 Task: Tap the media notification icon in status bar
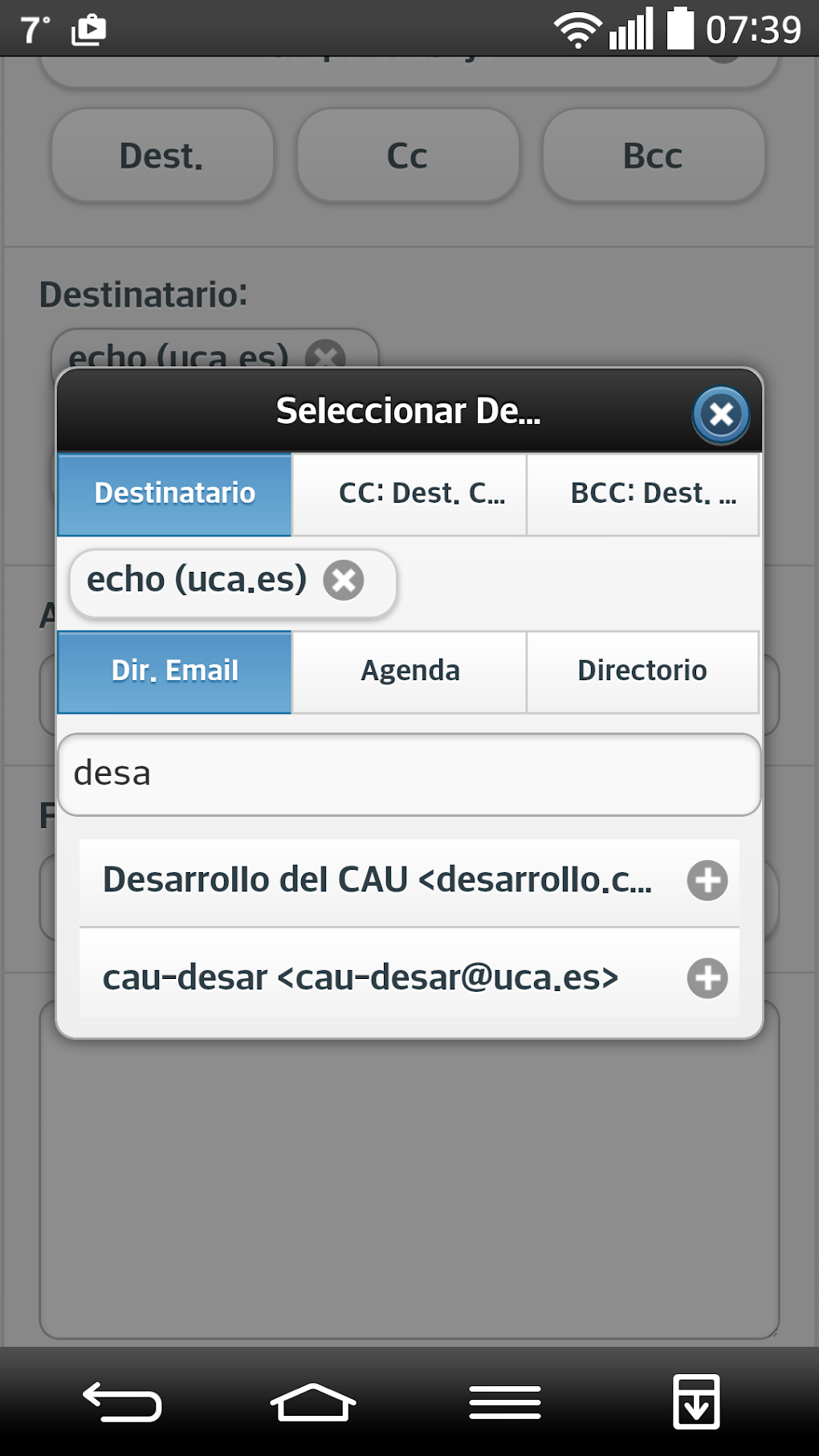(88, 31)
